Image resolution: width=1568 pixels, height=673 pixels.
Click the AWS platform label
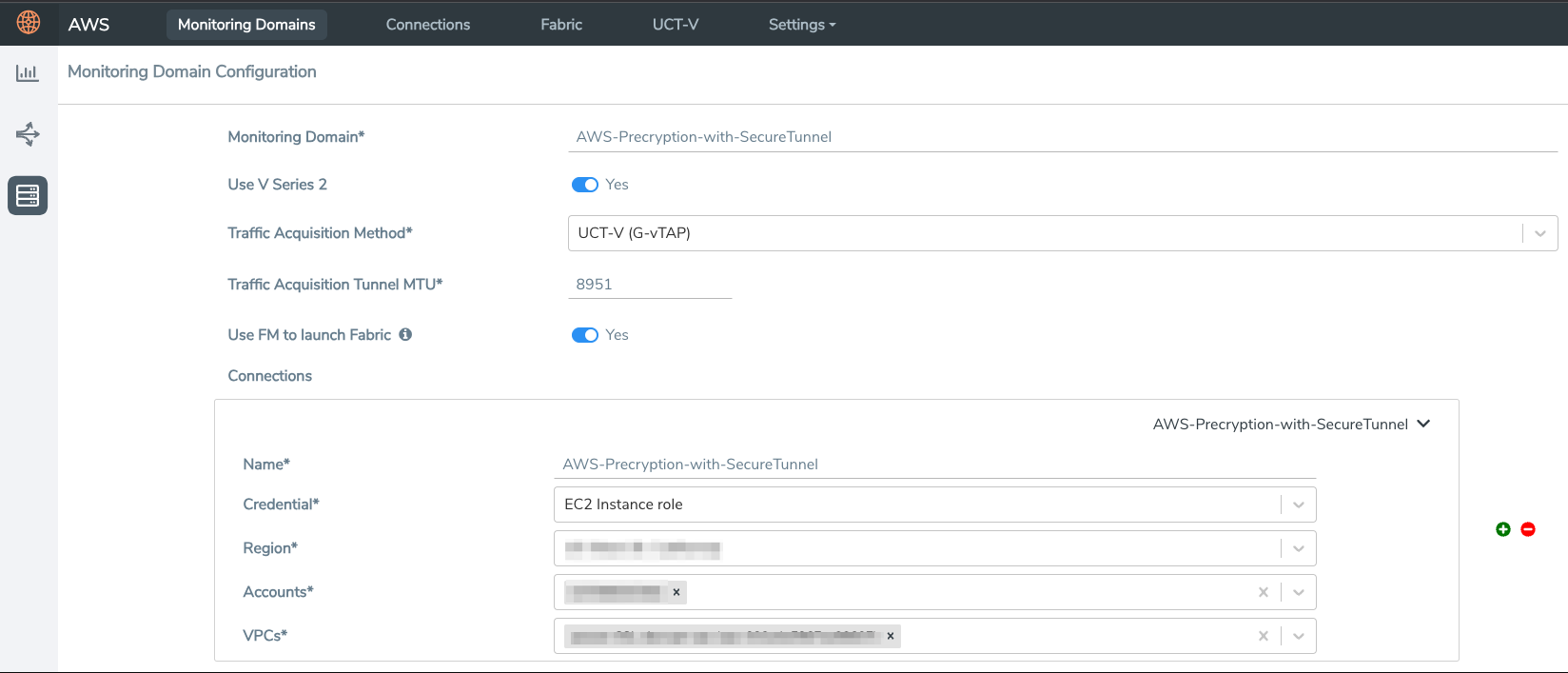(x=88, y=25)
